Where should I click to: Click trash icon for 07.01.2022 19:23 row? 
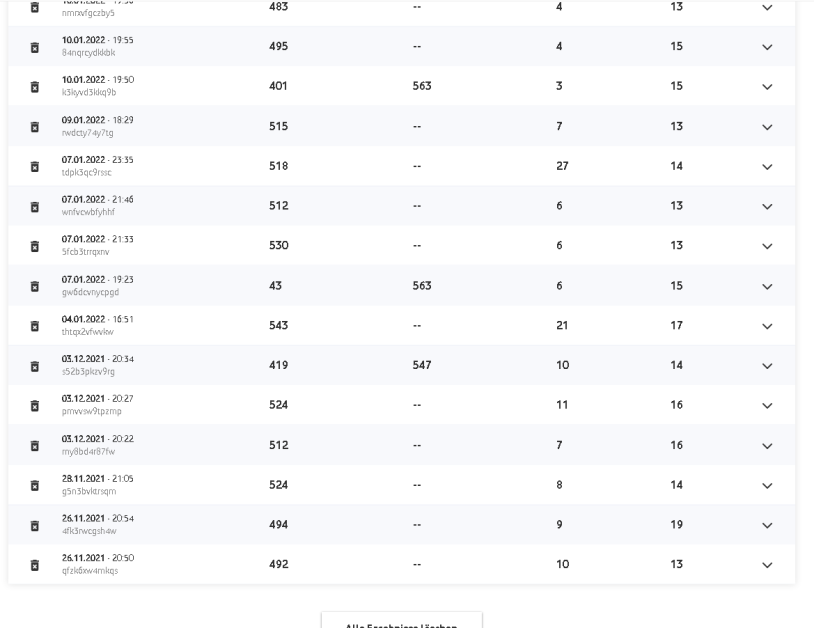tap(35, 286)
